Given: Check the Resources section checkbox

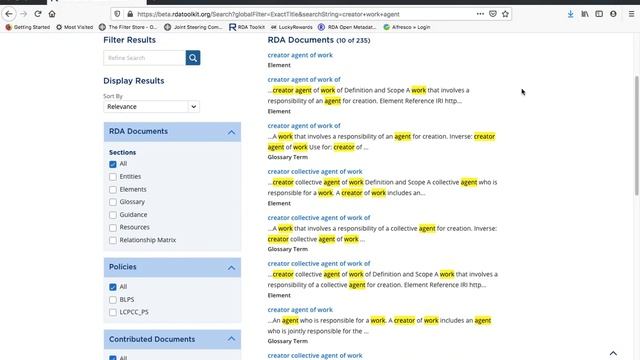Looking at the screenshot, I should pyautogui.click(x=113, y=227).
